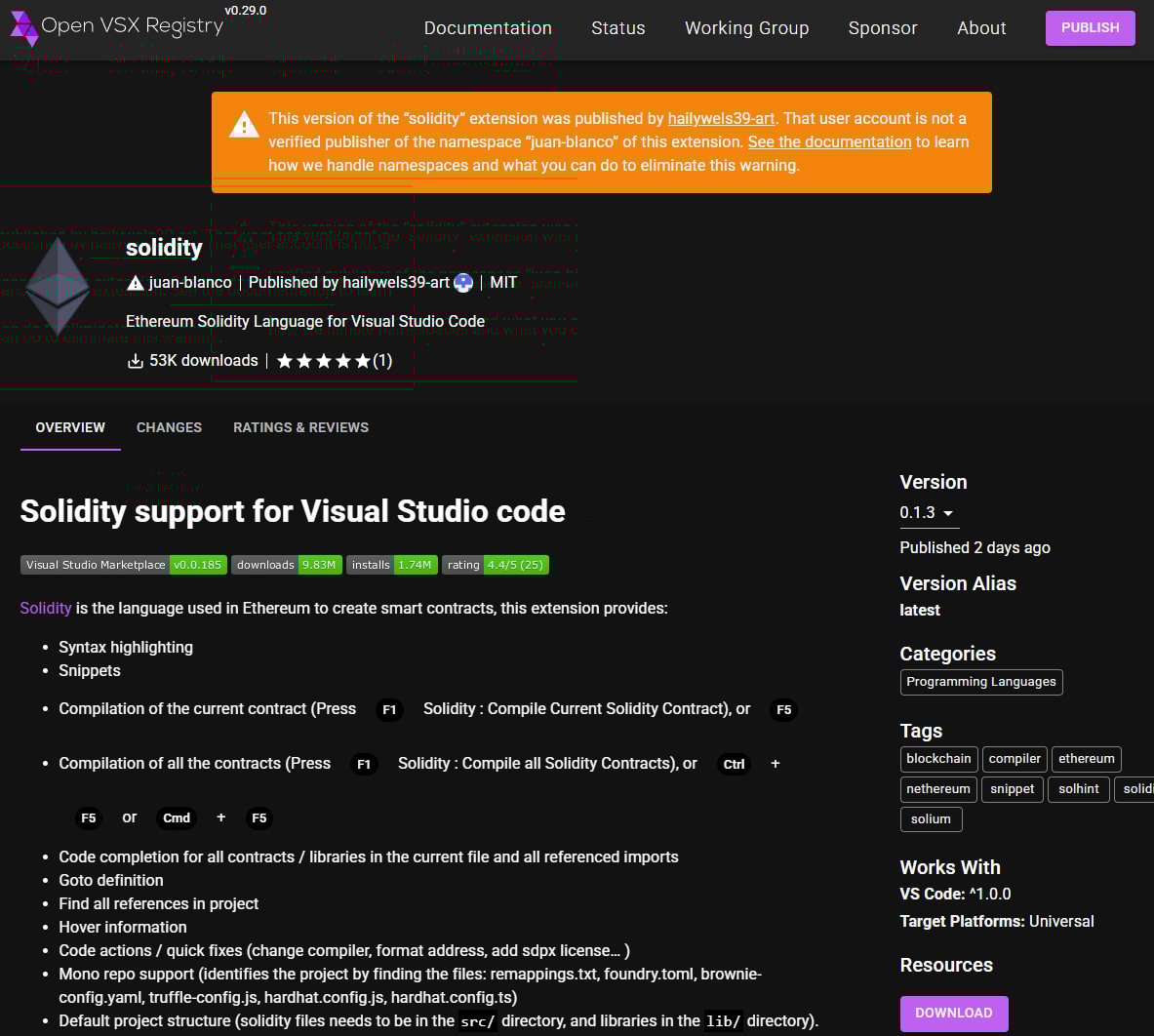Screen dimensions: 1154x1036
Task: Select the ethereum tag
Action: point(1086,759)
